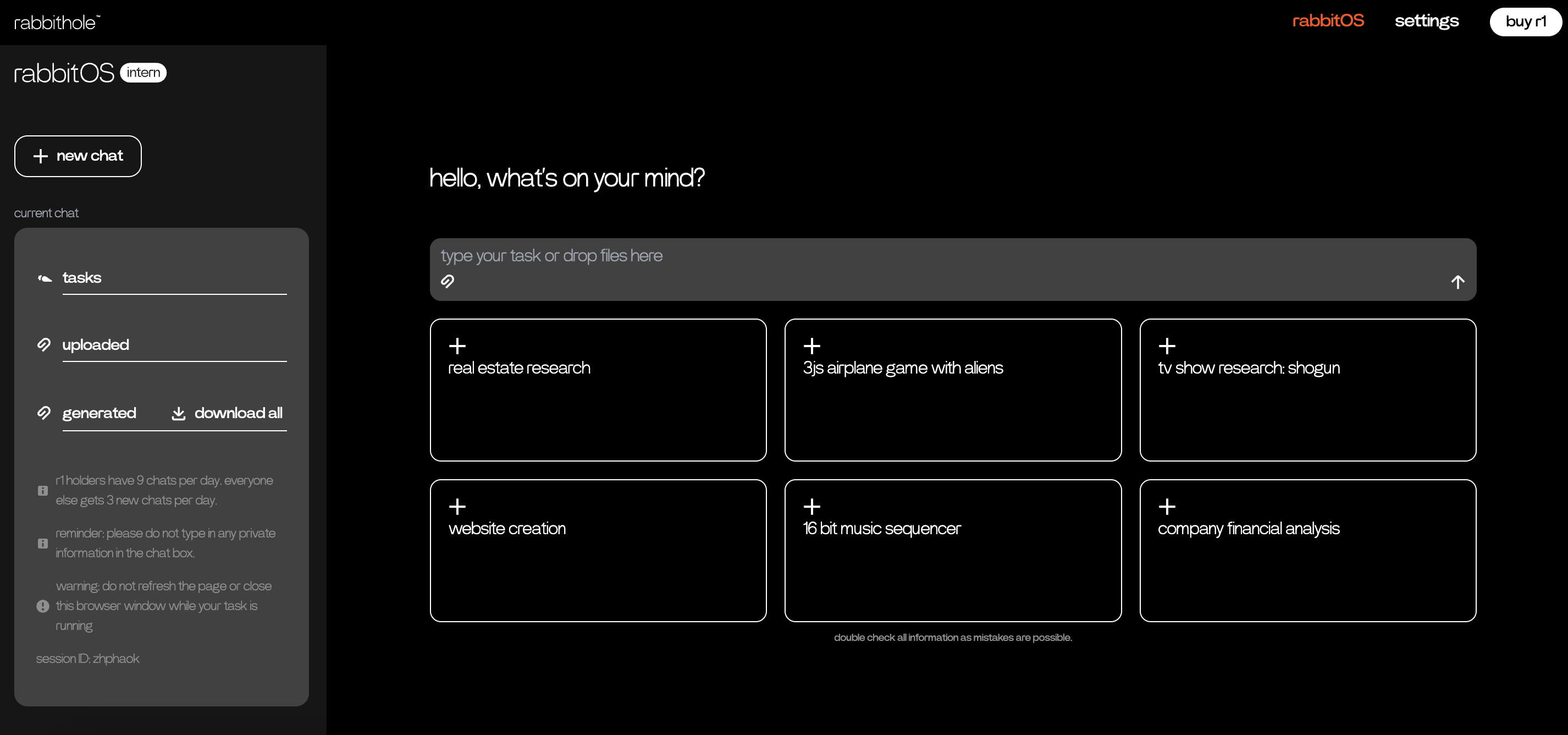Click the warning exclamation icon

pyautogui.click(x=43, y=606)
